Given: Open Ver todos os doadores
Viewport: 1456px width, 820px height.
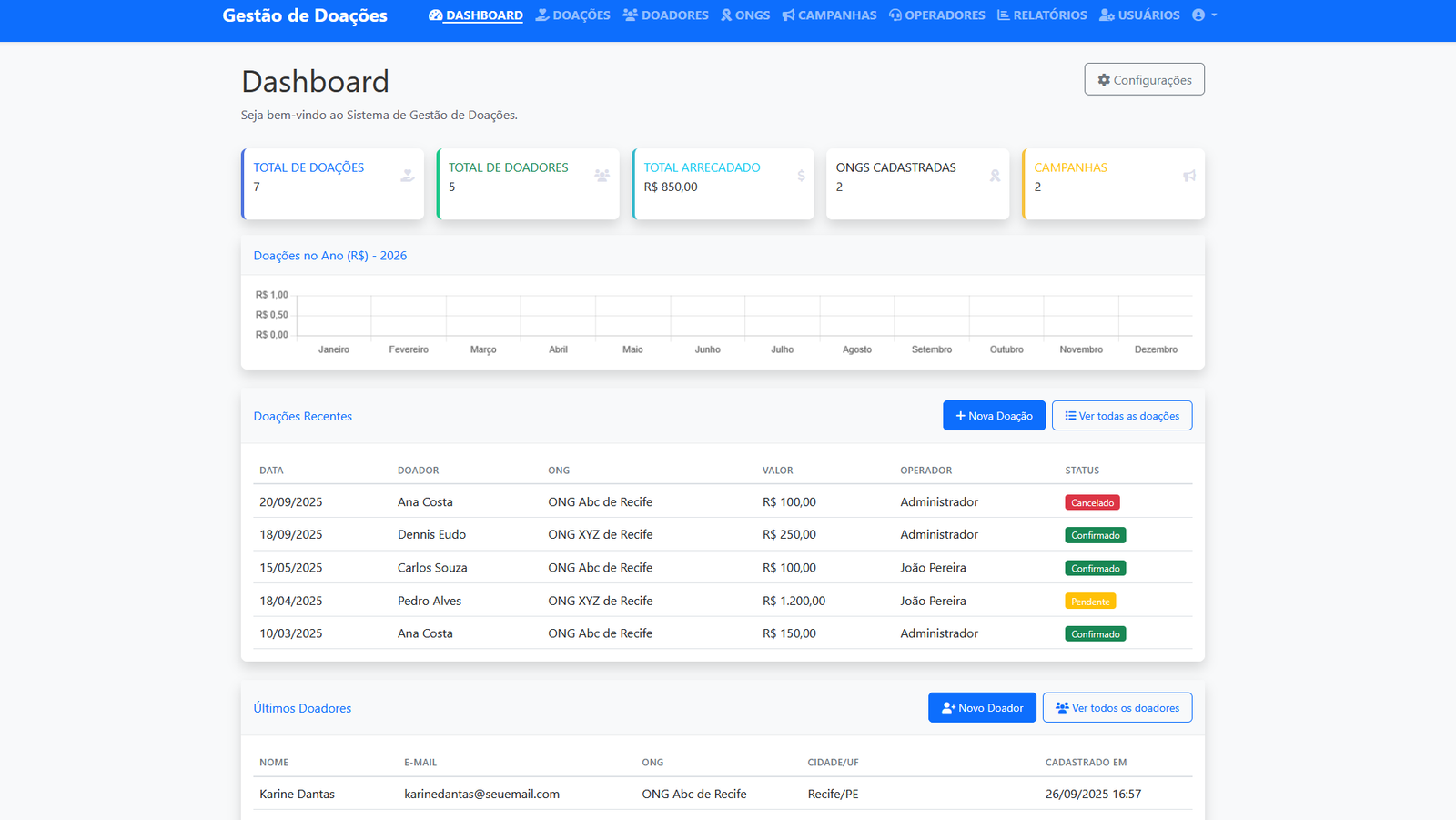Looking at the screenshot, I should tap(1117, 707).
